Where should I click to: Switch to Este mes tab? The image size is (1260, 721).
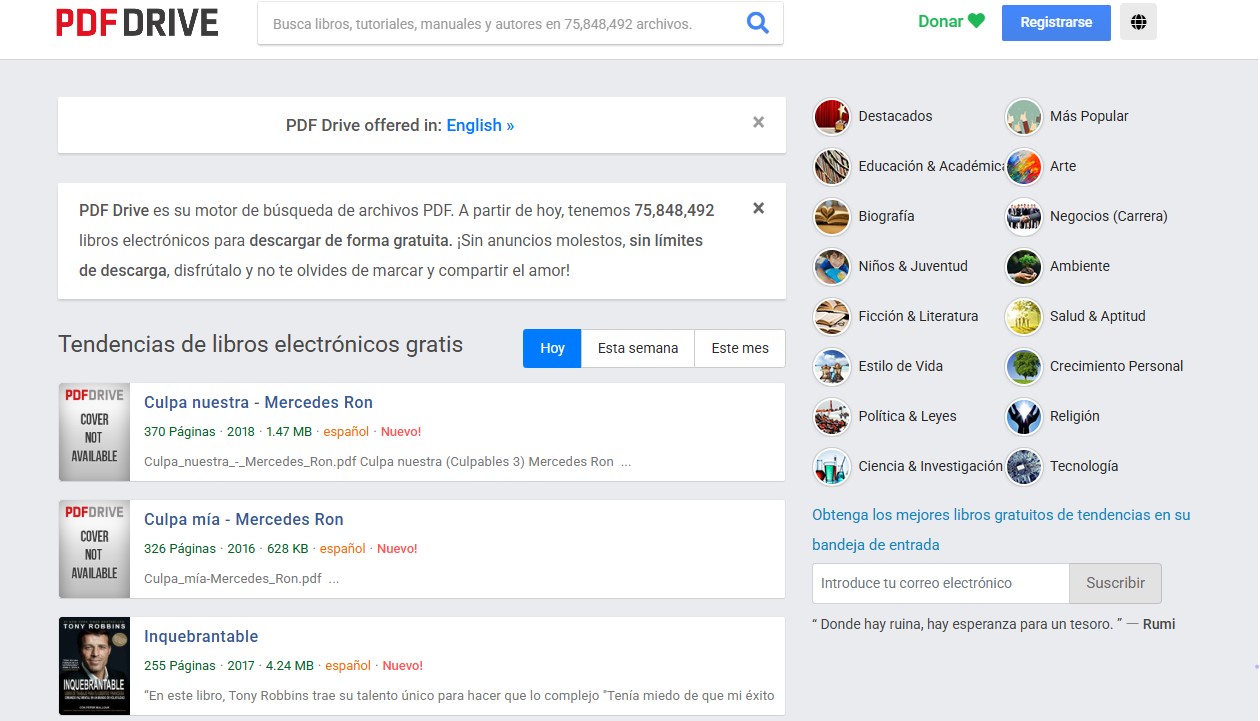pos(740,348)
